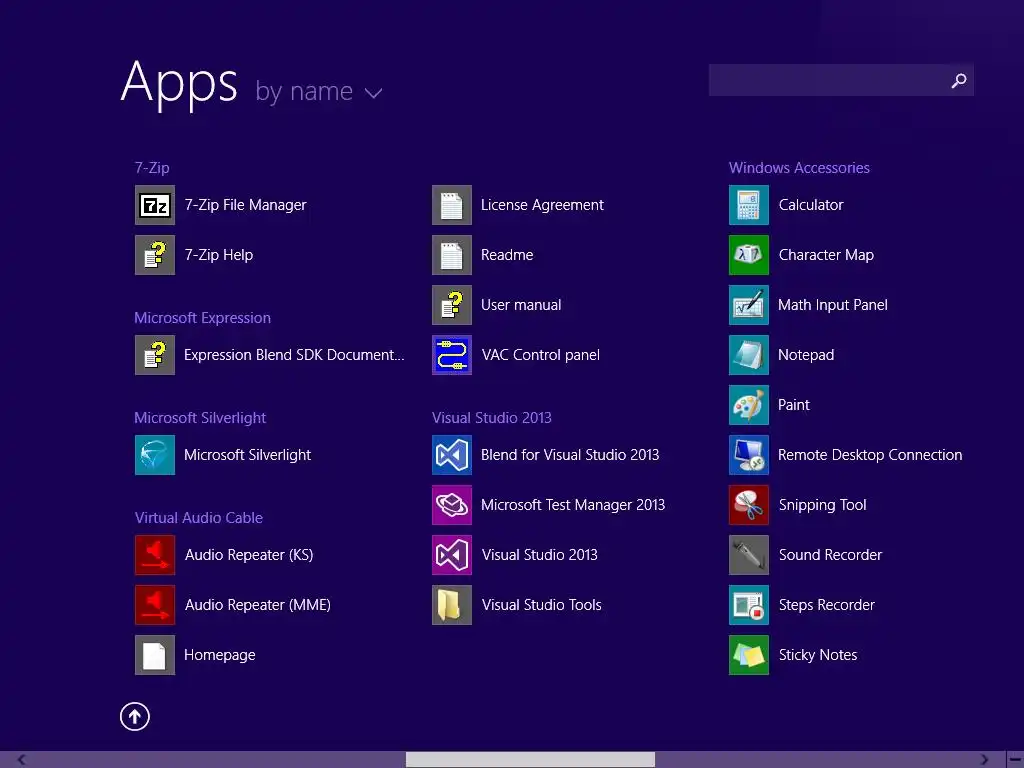
Task: Click the 'Paint' app label
Action: [x=793, y=405]
